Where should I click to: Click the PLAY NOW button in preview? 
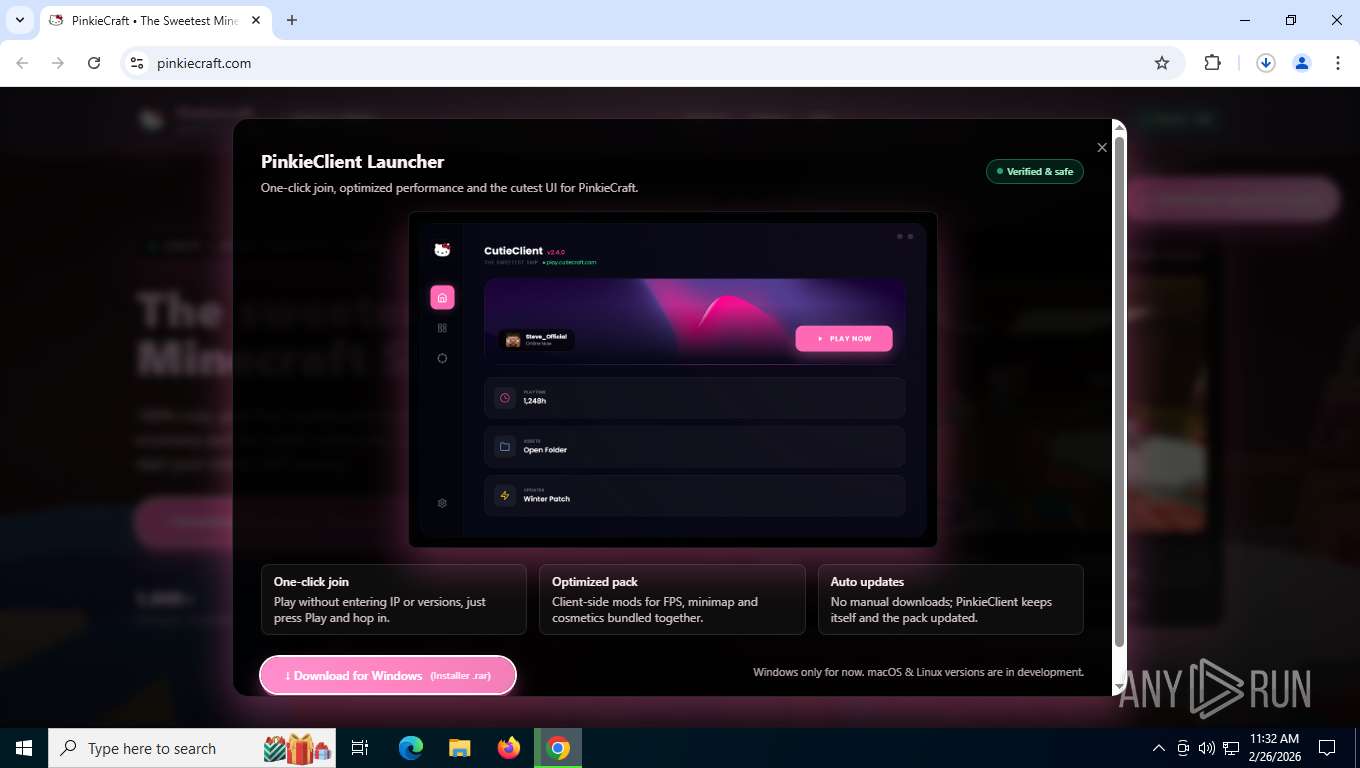click(x=844, y=339)
